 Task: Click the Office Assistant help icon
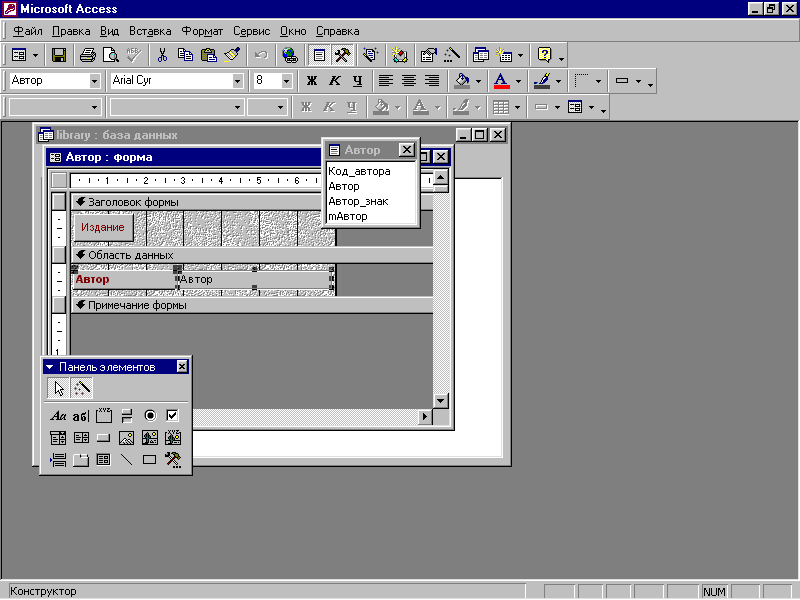coord(544,55)
